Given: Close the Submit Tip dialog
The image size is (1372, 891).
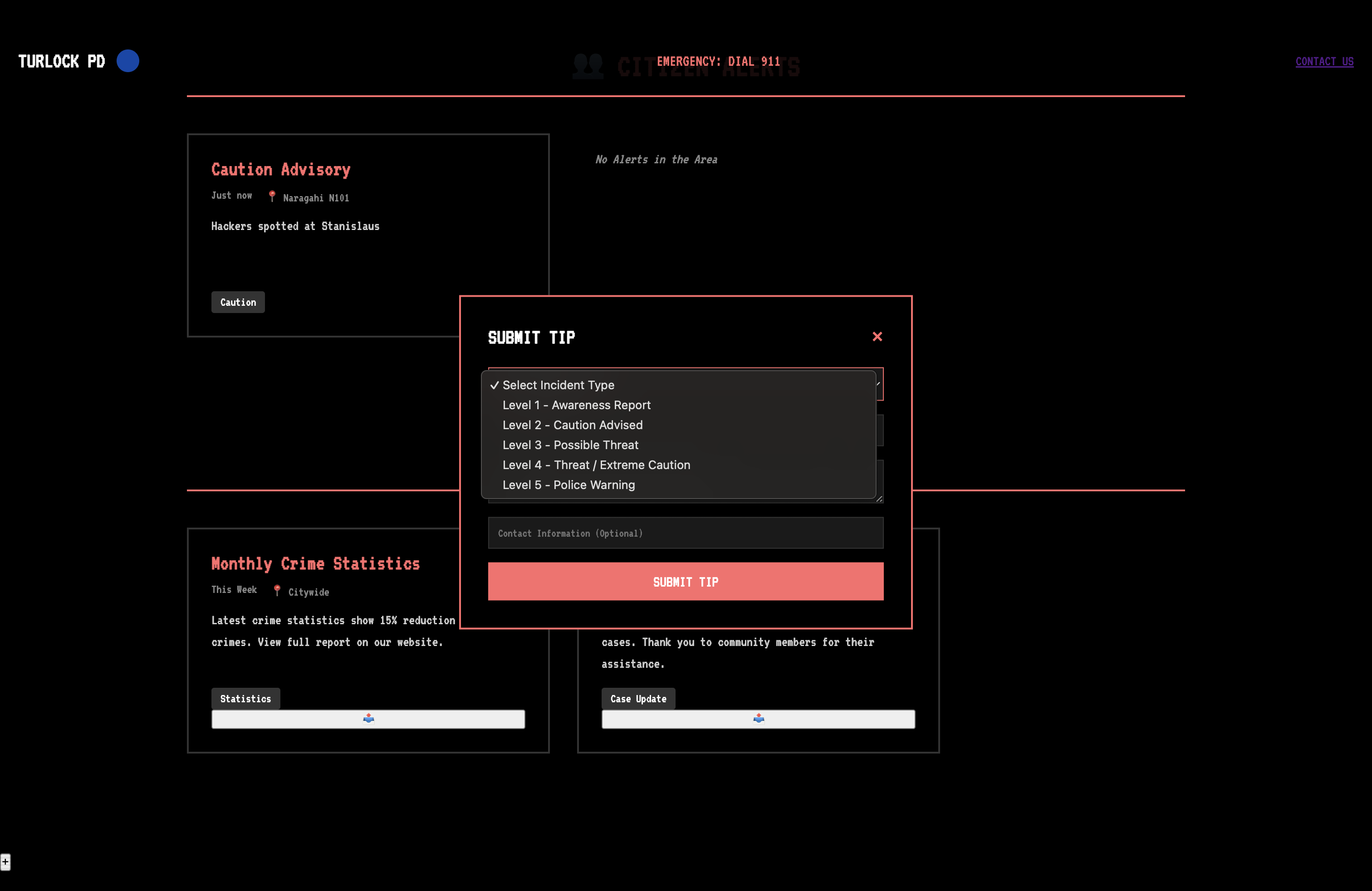Looking at the screenshot, I should point(877,337).
